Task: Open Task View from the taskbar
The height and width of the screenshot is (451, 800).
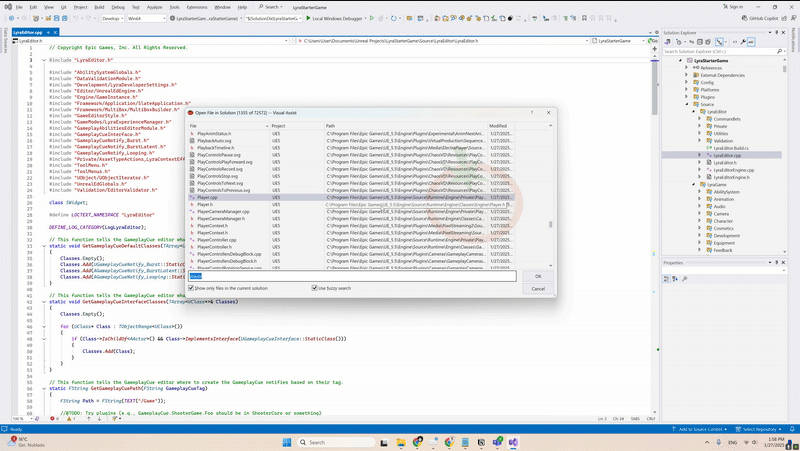Action: tap(384, 442)
